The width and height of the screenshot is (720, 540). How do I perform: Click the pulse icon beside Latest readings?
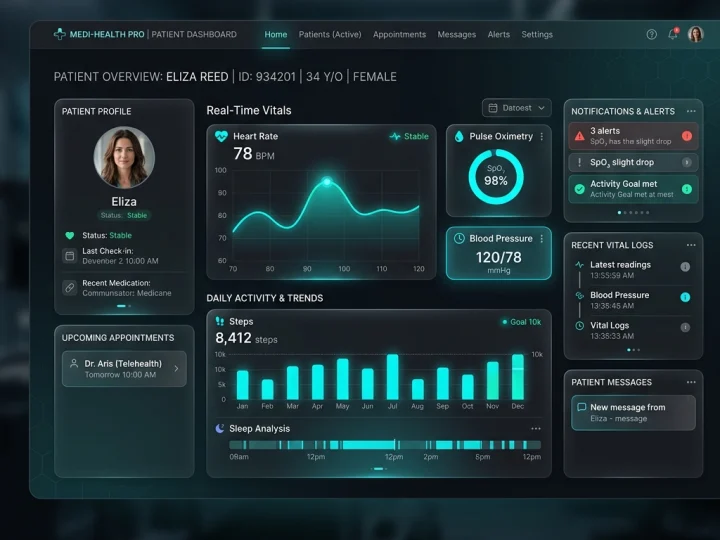coord(579,264)
